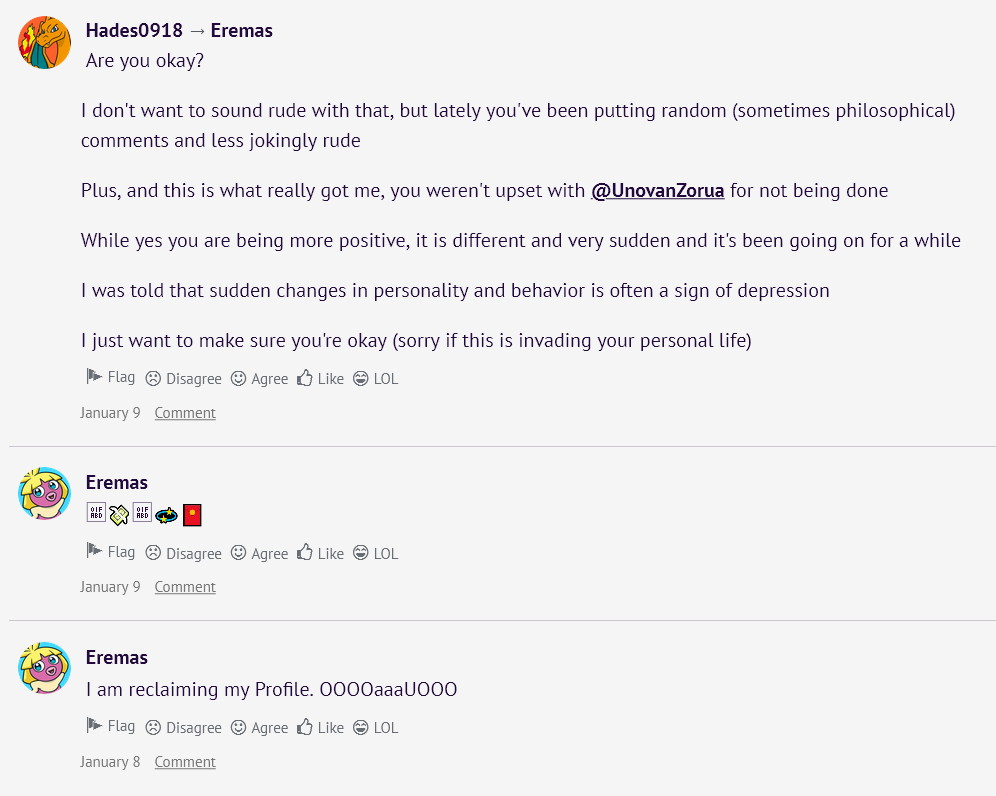Disagree with the "Are you okay?" post
Image resolution: width=996 pixels, height=796 pixels.
pyautogui.click(x=183, y=379)
